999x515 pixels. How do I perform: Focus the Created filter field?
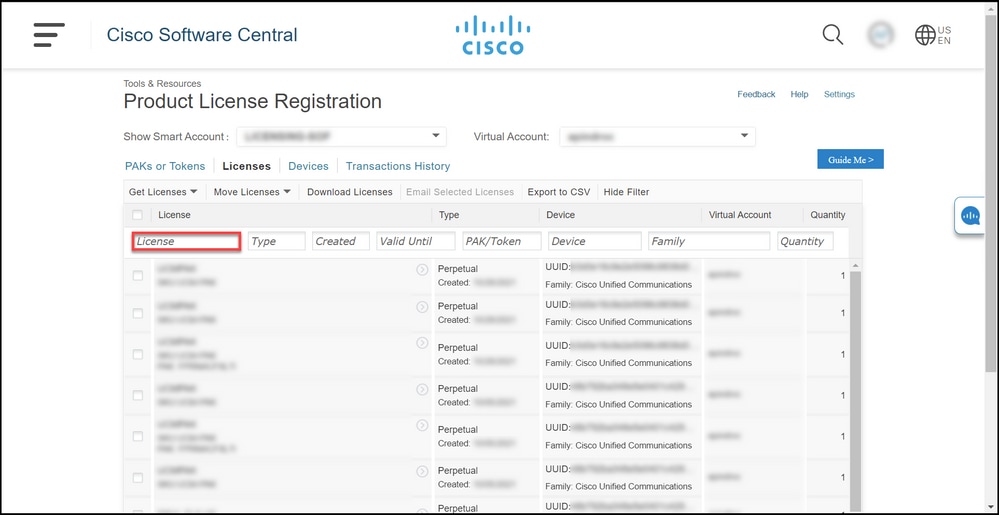pyautogui.click(x=341, y=241)
